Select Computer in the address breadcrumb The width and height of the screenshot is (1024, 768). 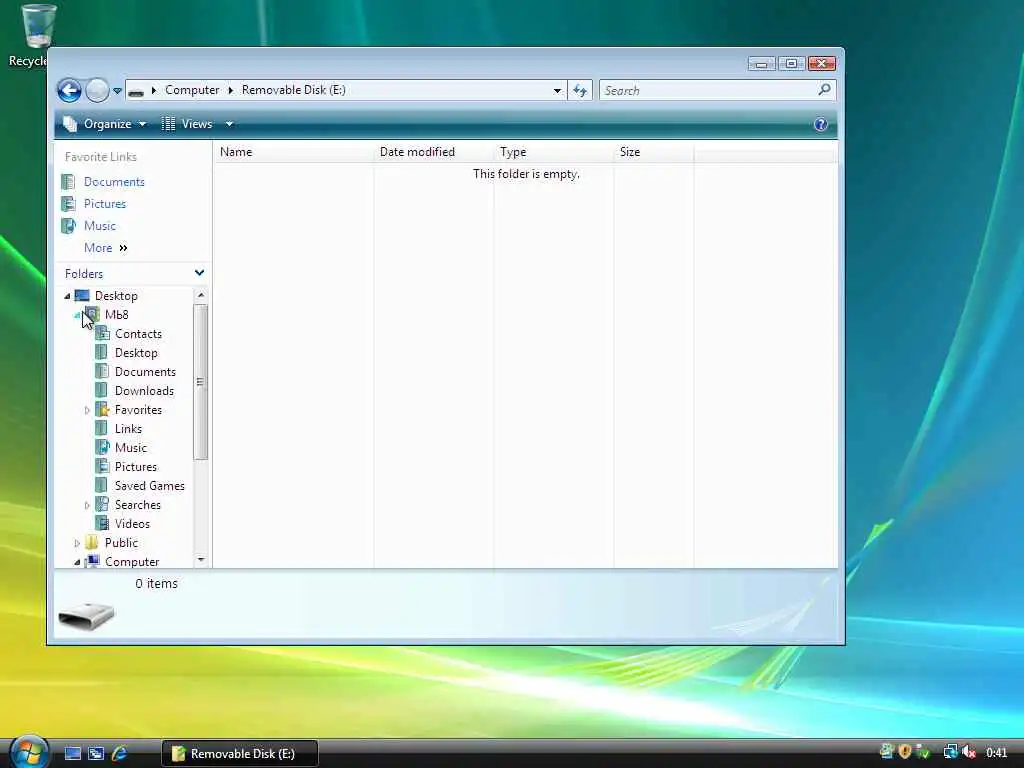(192, 90)
